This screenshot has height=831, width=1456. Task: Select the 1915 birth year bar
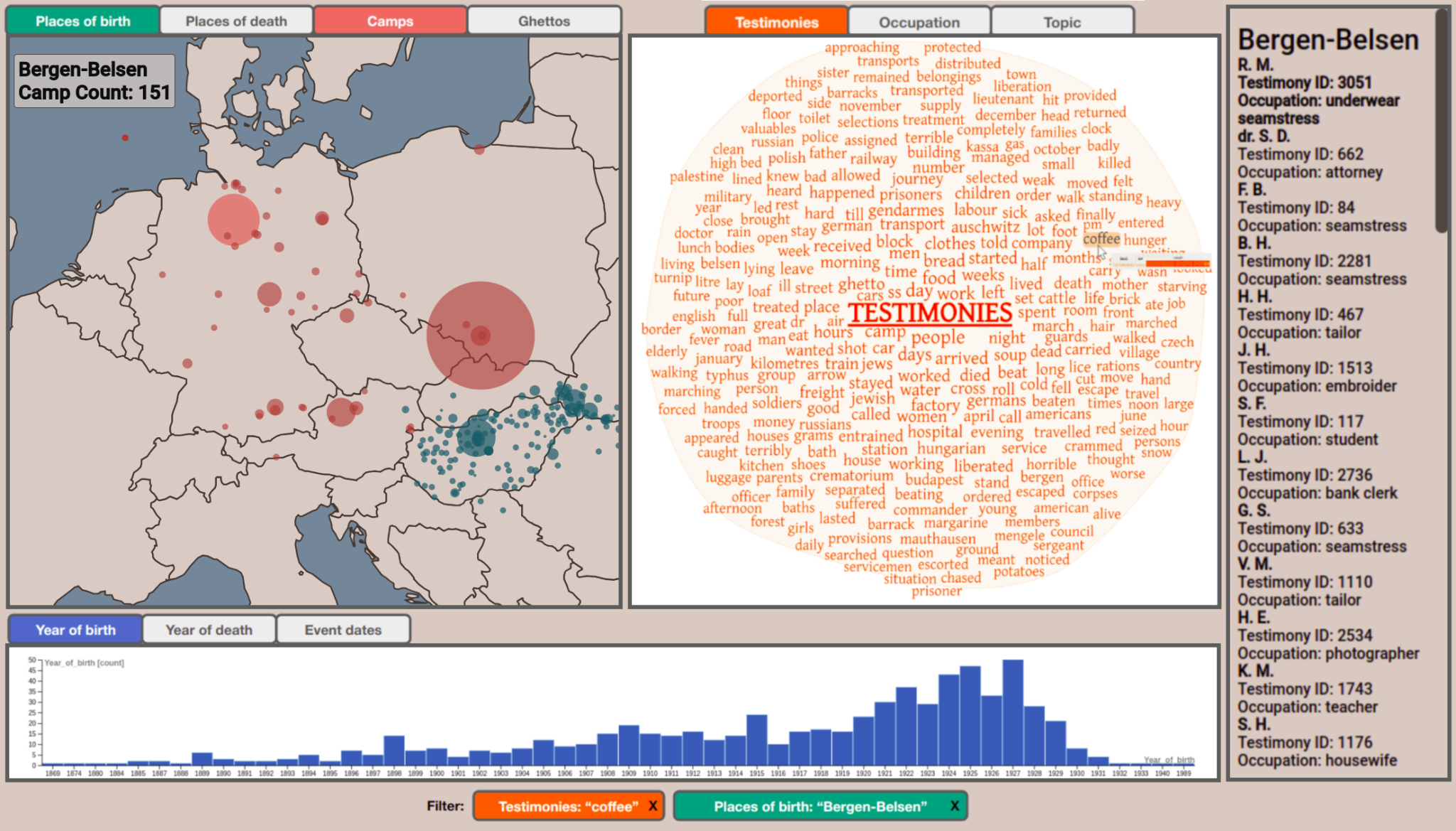[x=756, y=739]
